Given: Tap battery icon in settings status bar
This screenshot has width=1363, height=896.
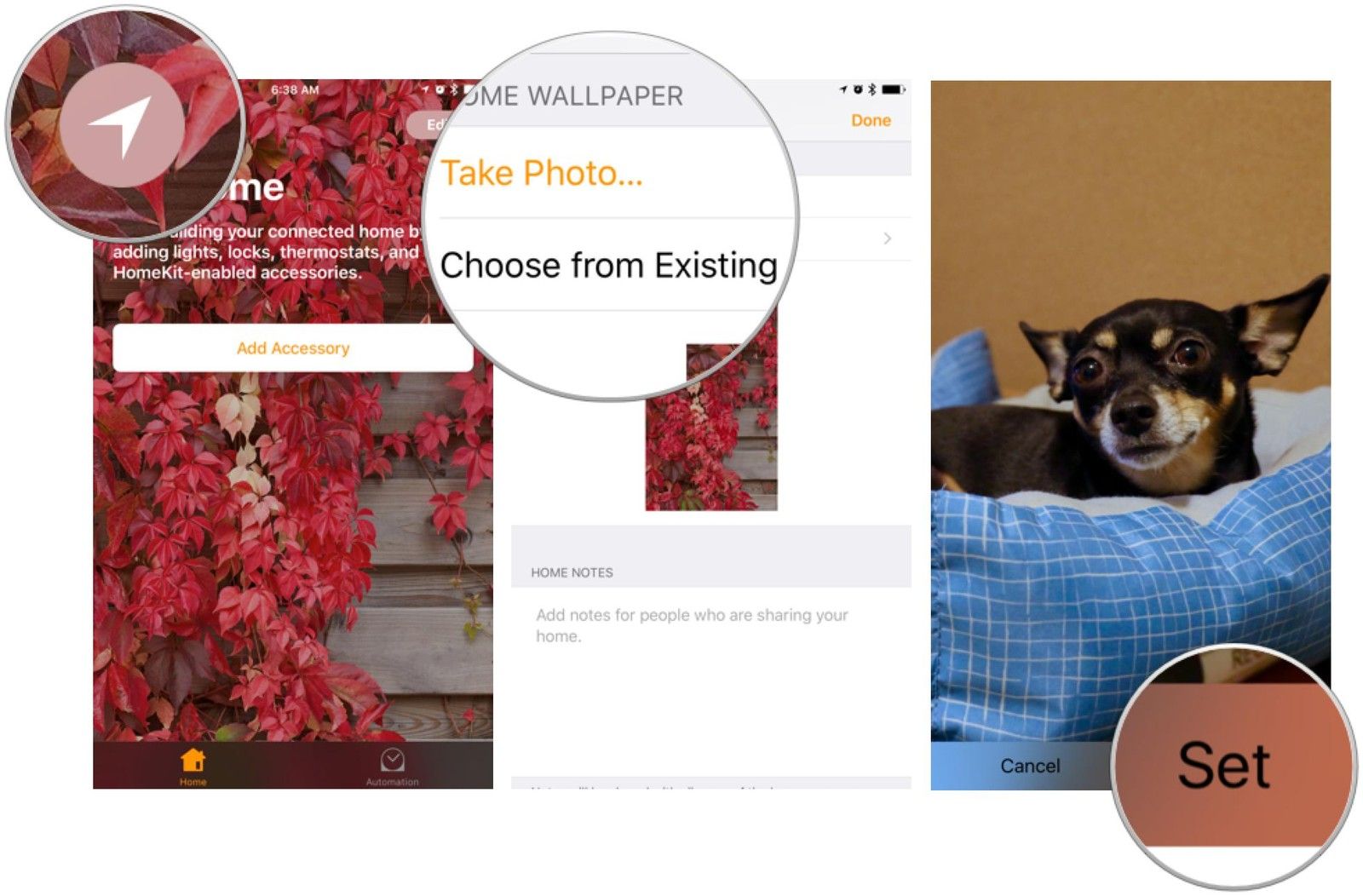Looking at the screenshot, I should 893,89.
